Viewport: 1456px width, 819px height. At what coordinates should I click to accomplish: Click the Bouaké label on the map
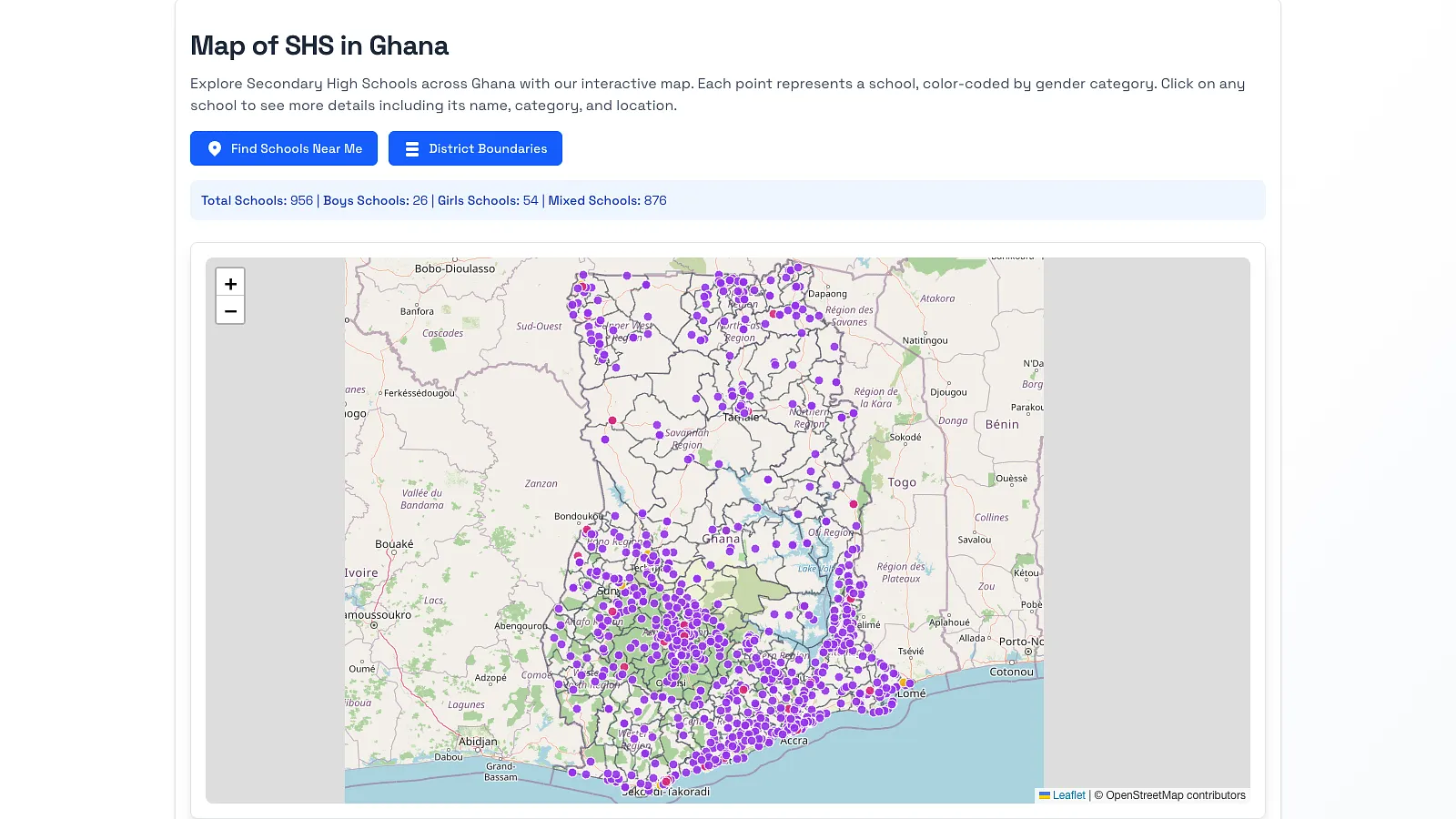[394, 544]
